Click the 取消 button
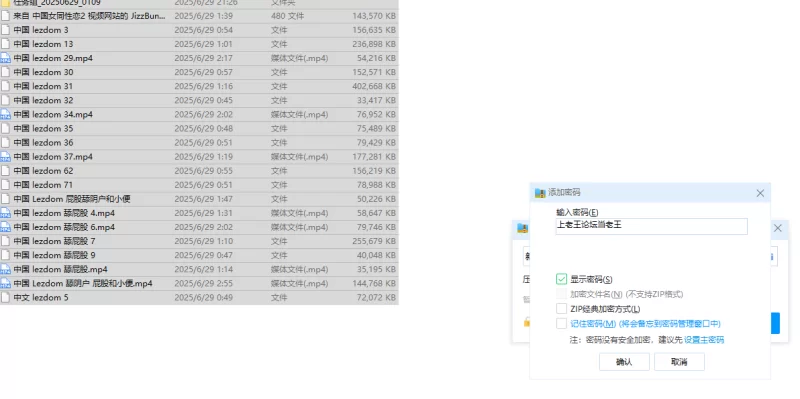 point(679,362)
